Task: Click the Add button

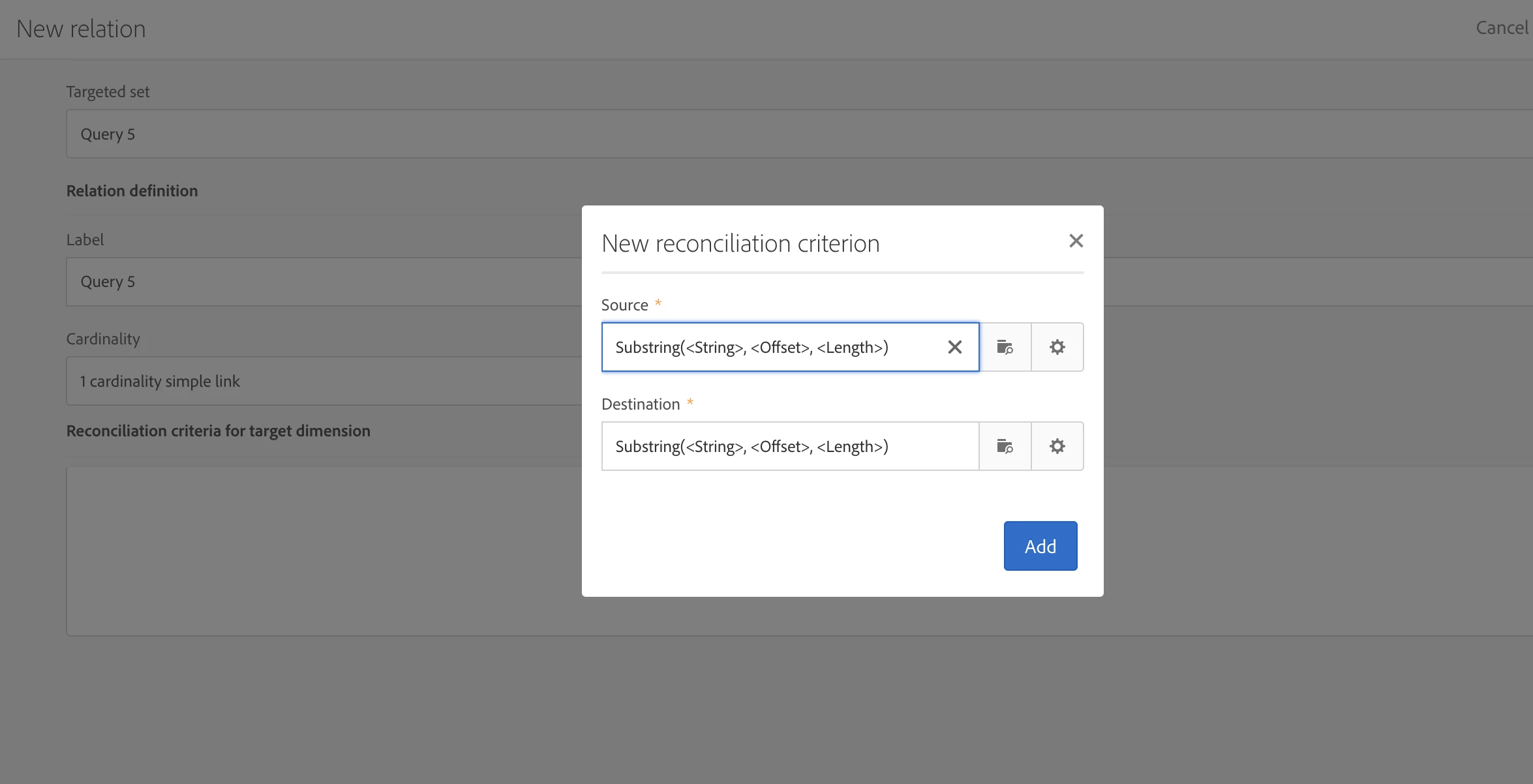Action: (x=1040, y=546)
